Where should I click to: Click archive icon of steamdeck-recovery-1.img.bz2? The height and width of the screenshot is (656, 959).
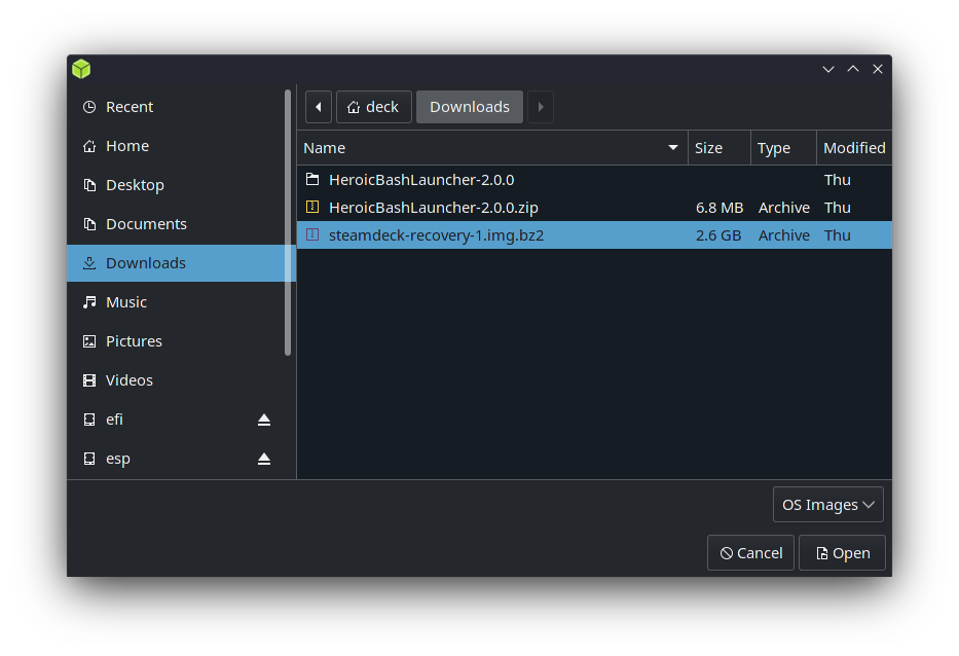click(313, 234)
